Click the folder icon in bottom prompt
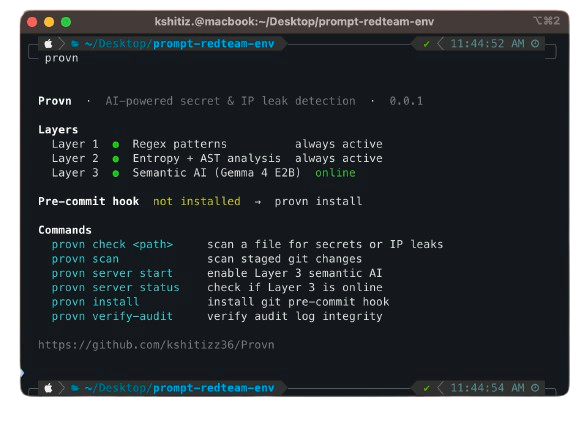Screen dimensions: 584x427 (x=75, y=389)
